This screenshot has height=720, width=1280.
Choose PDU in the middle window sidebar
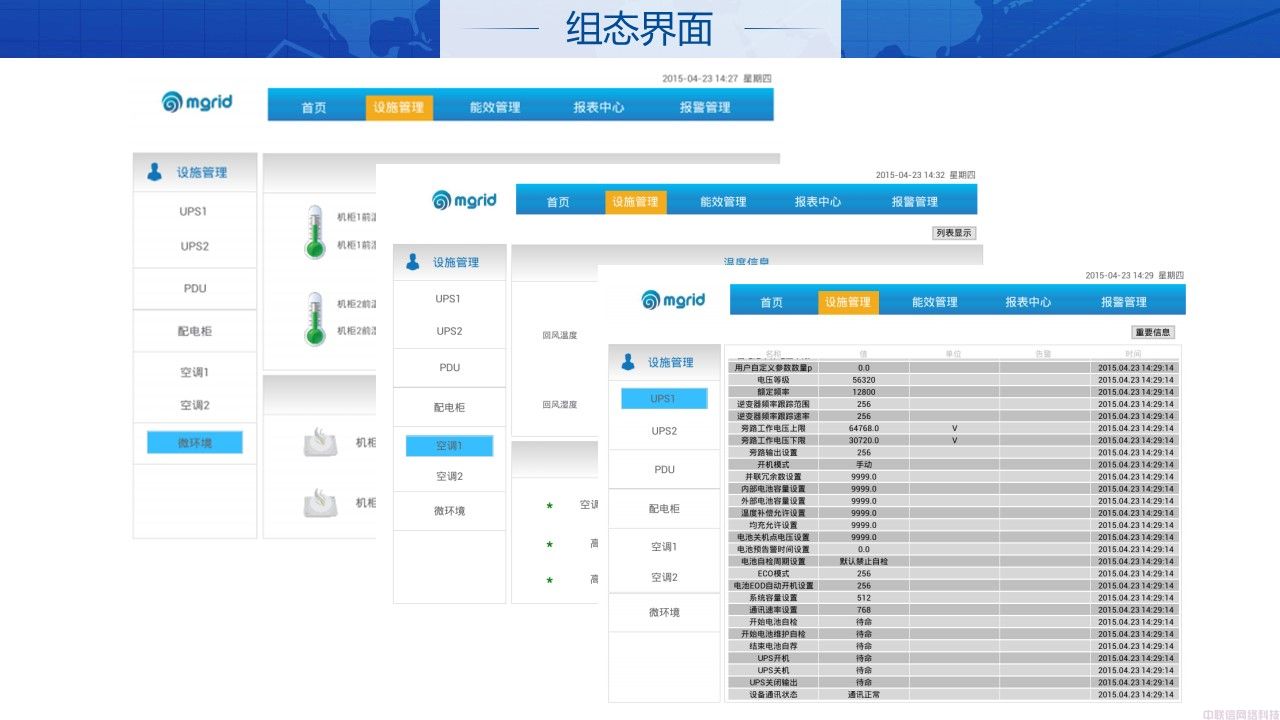[450, 368]
